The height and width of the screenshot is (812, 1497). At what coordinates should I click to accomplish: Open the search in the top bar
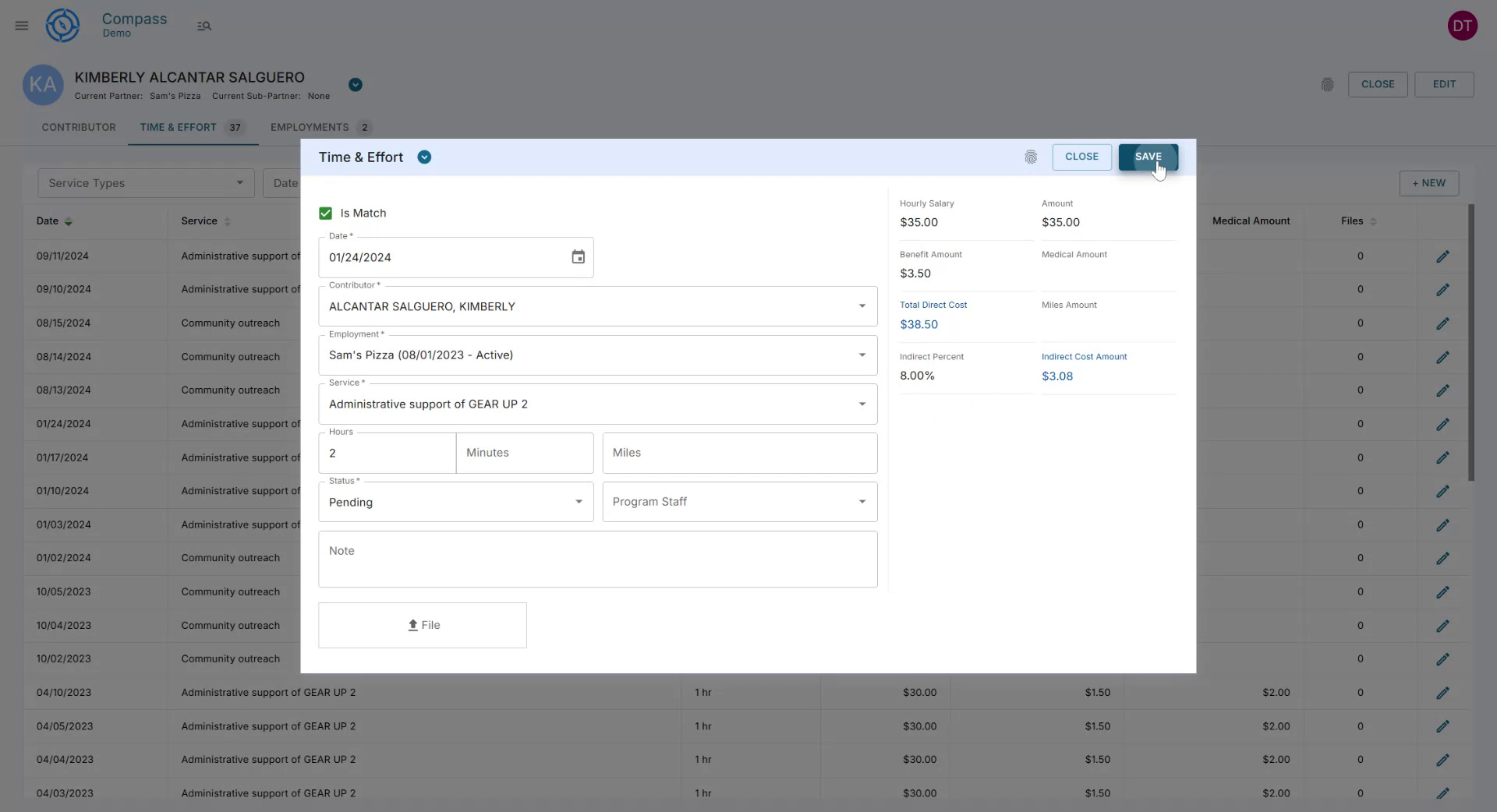coord(204,26)
